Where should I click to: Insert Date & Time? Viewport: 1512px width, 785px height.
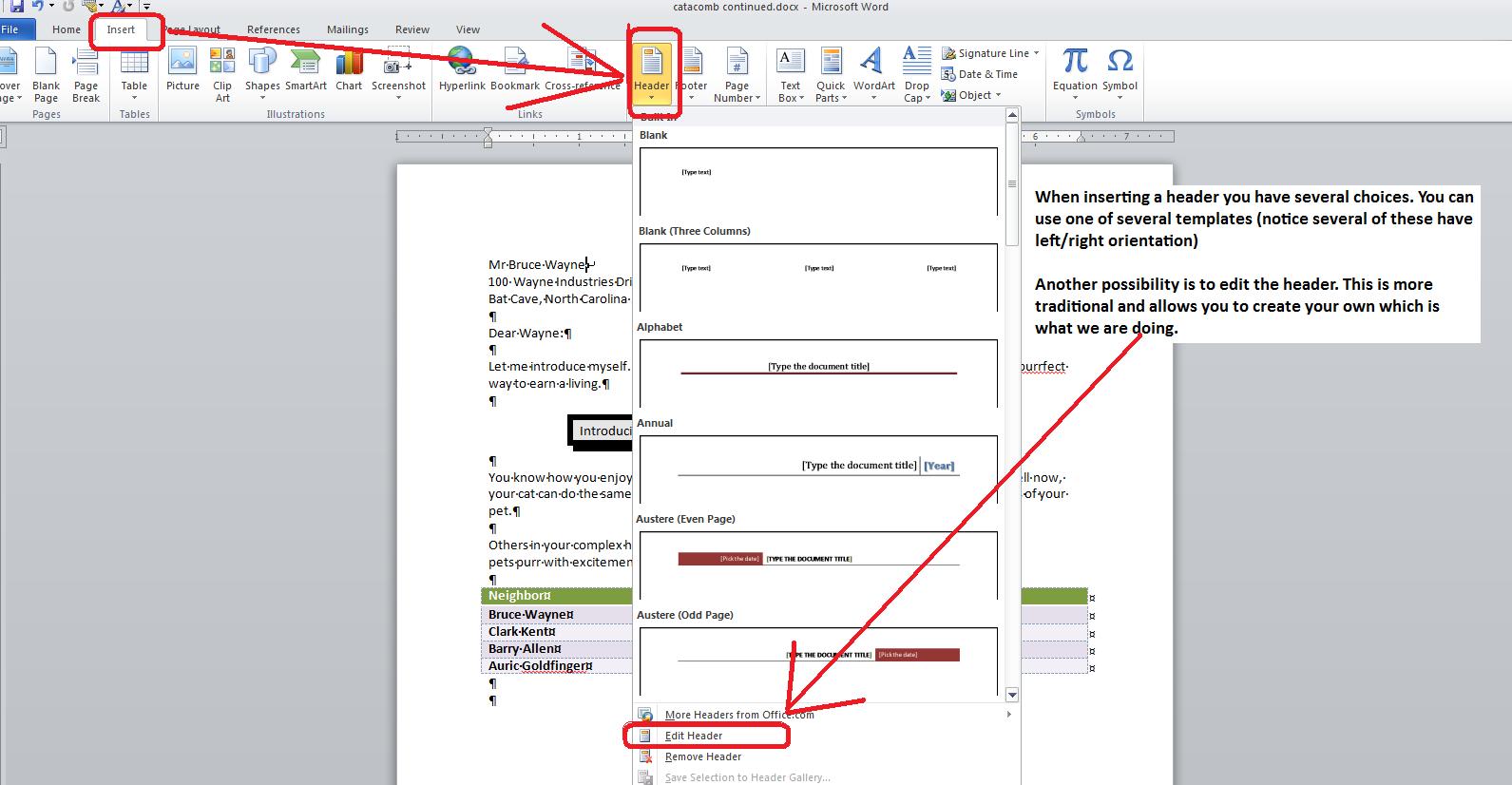pos(980,74)
